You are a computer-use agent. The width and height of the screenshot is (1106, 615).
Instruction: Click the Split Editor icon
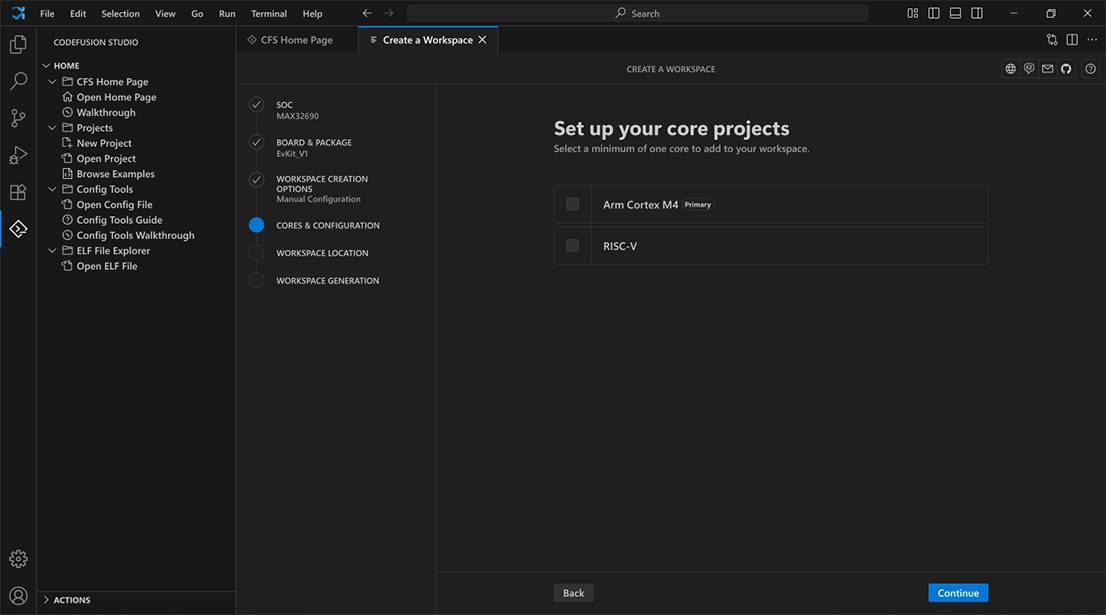pos(1071,39)
